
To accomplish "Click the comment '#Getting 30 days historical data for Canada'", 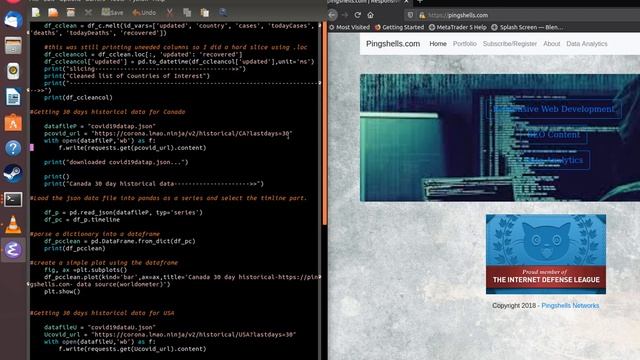I will (x=107, y=112).
